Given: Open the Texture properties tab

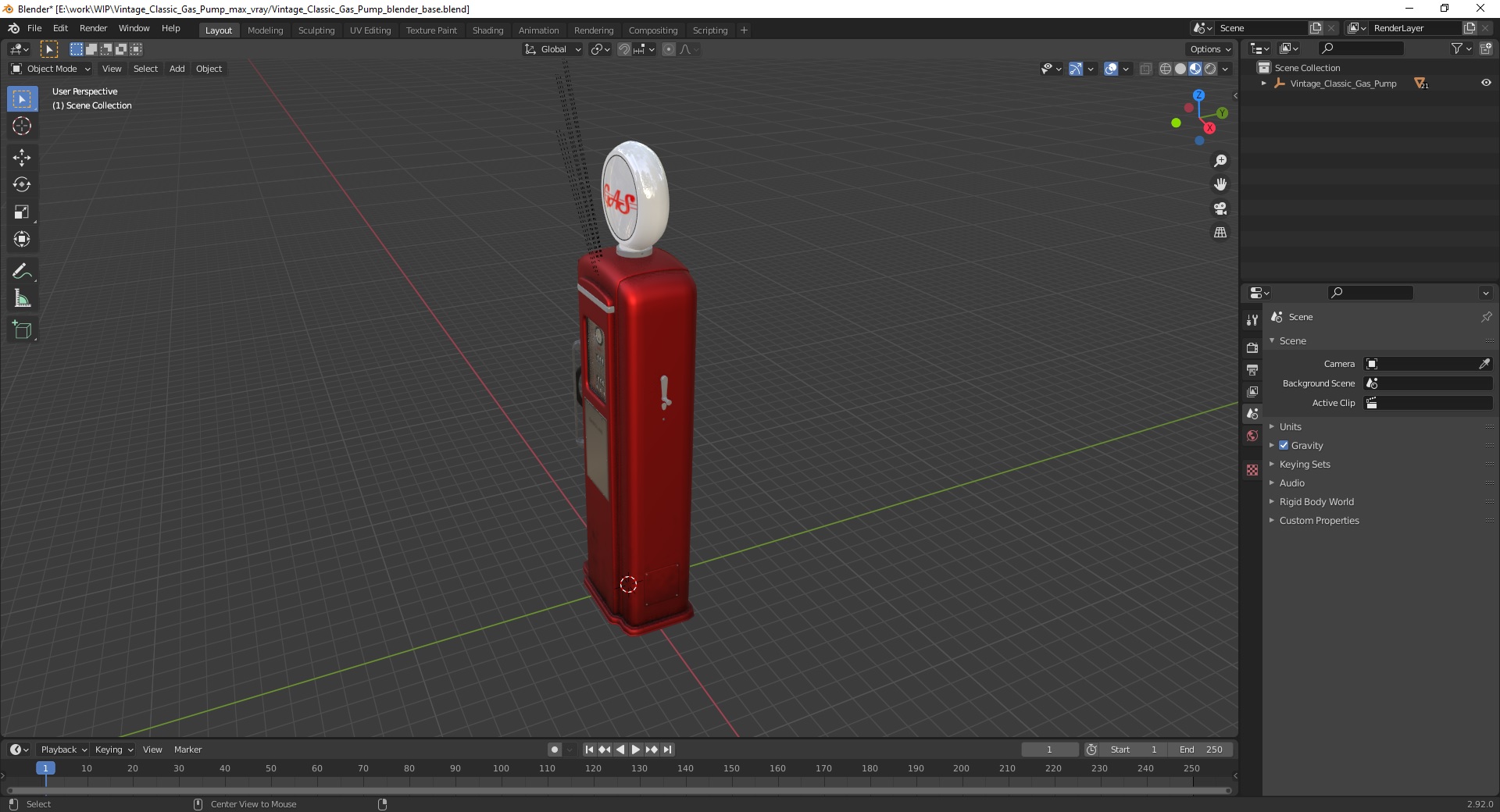Looking at the screenshot, I should [1252, 470].
